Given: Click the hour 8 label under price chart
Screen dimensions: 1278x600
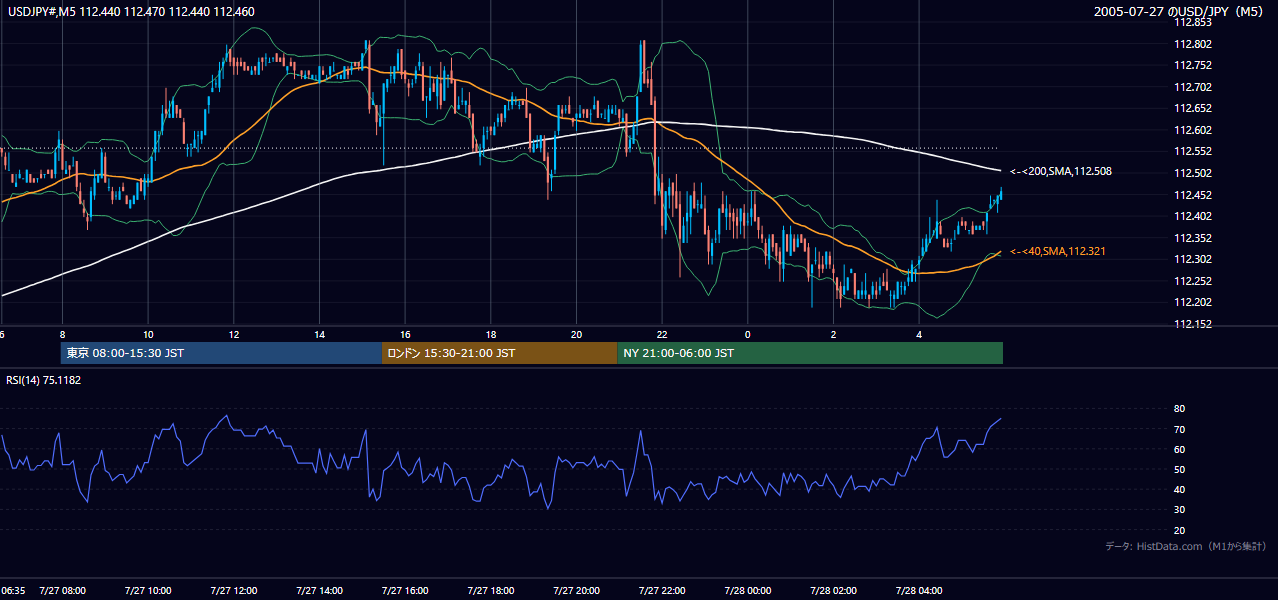Looking at the screenshot, I should click(62, 334).
